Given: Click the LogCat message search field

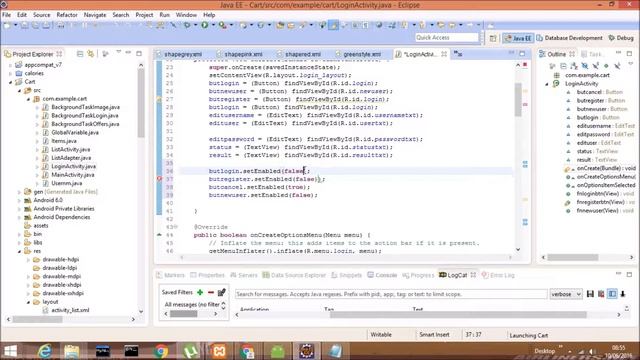Looking at the screenshot, I should tap(391, 294).
